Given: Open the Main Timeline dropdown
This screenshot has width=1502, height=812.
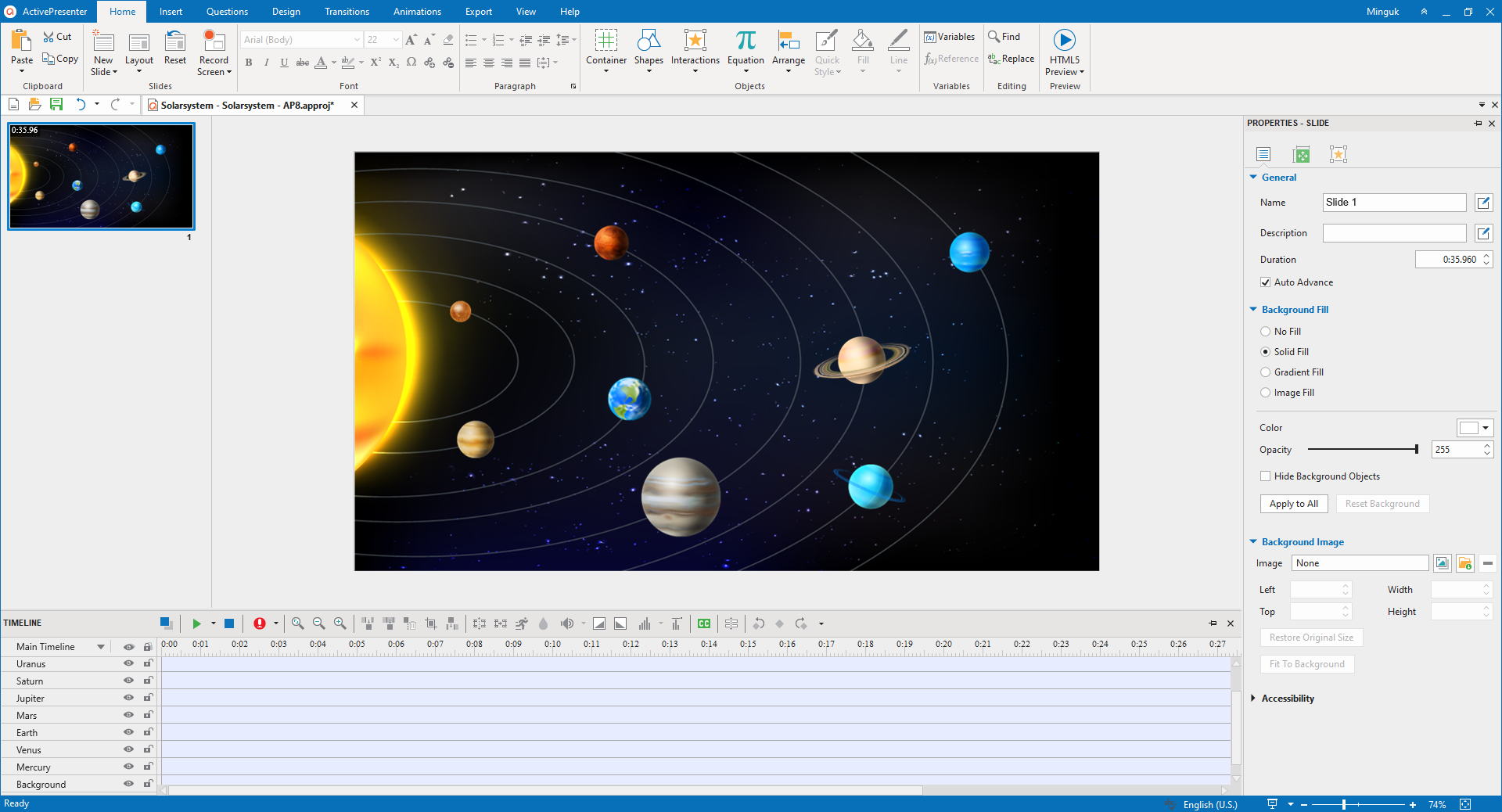Looking at the screenshot, I should click(100, 647).
